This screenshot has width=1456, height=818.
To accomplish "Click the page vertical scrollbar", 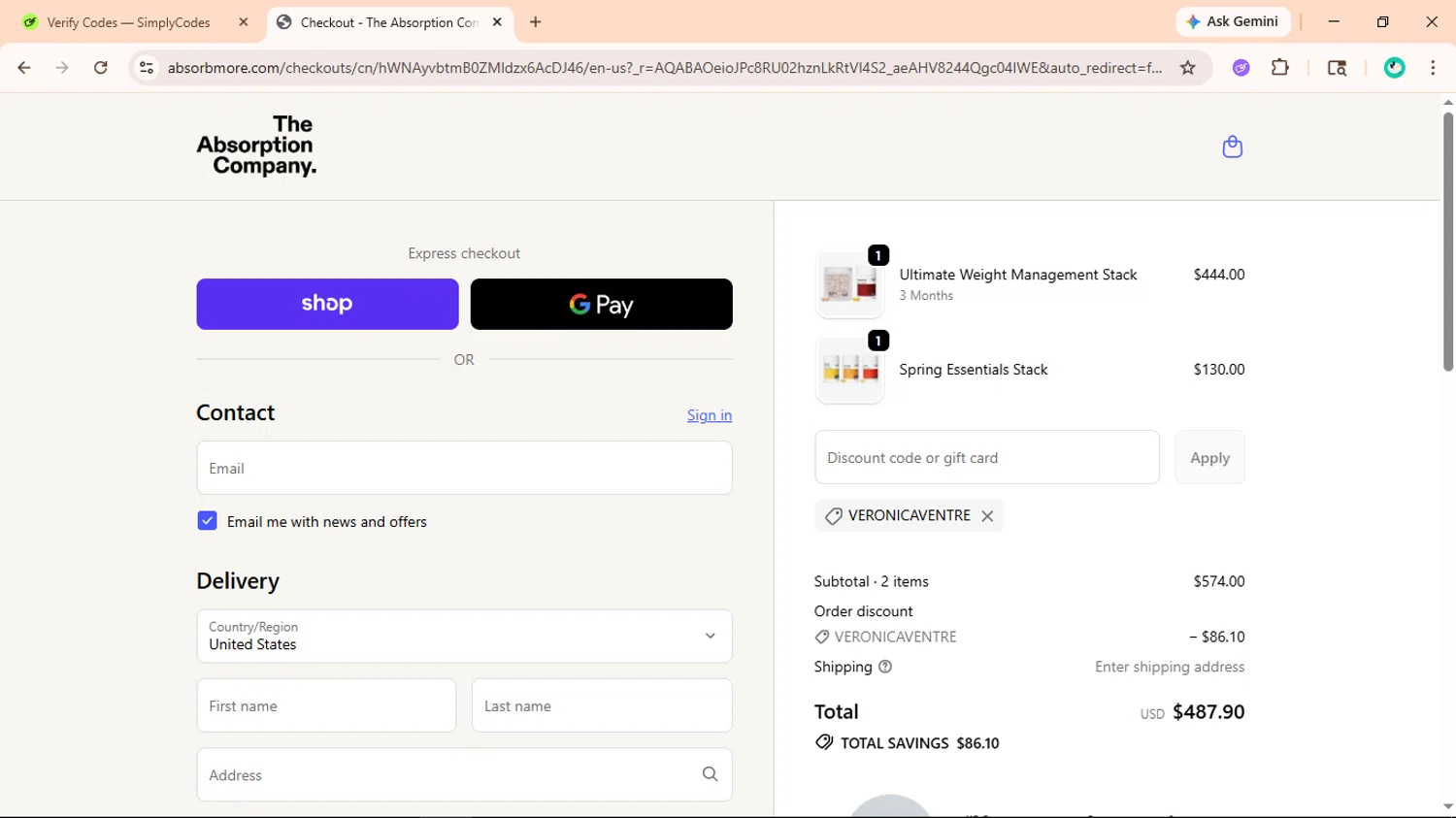I will point(1447,243).
